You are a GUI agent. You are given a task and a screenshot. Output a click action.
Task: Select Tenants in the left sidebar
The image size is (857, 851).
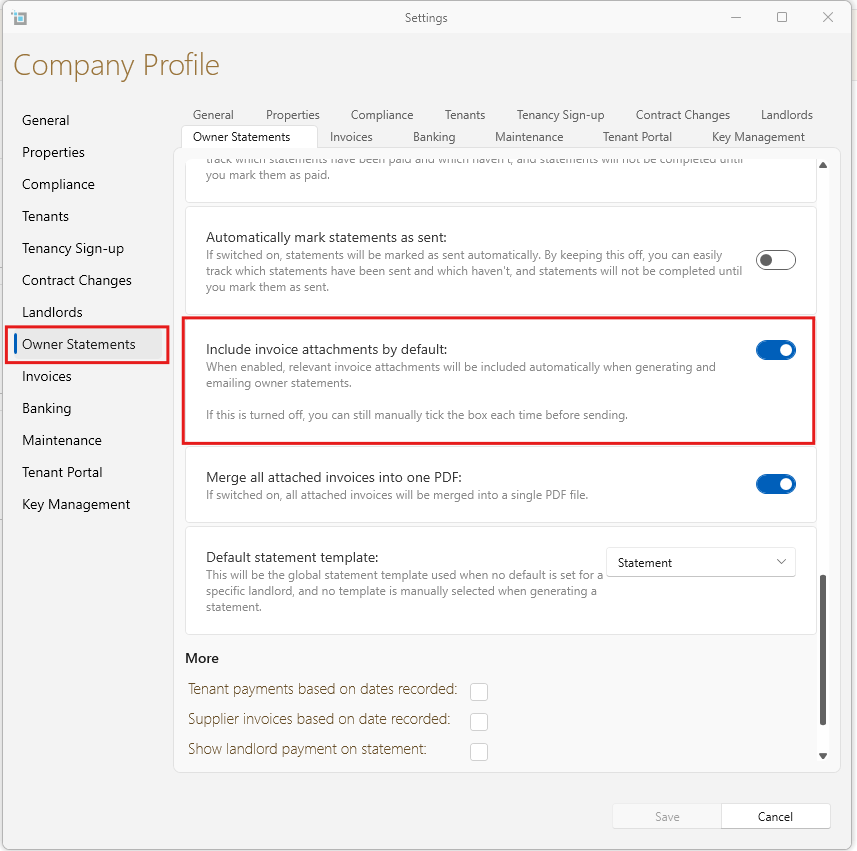[45, 216]
